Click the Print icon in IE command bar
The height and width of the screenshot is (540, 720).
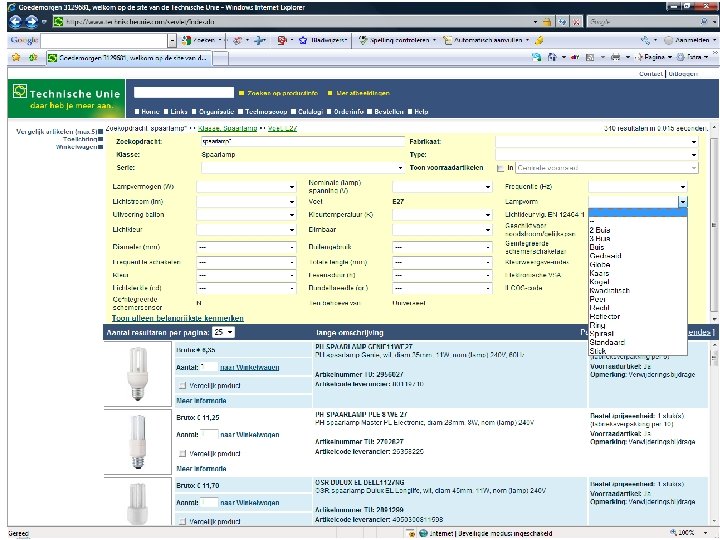[615, 57]
